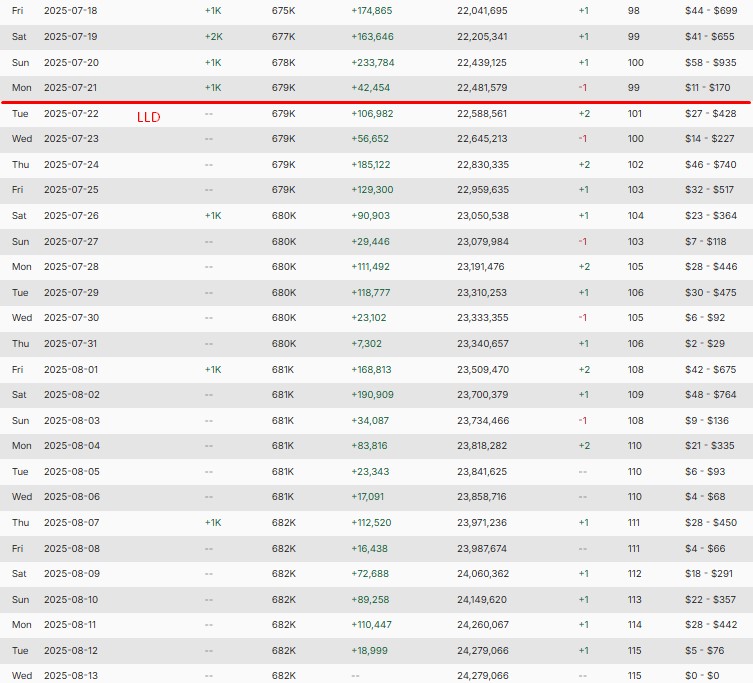Select earnings cell $58 - $935
753x683 pixels.
711,62
